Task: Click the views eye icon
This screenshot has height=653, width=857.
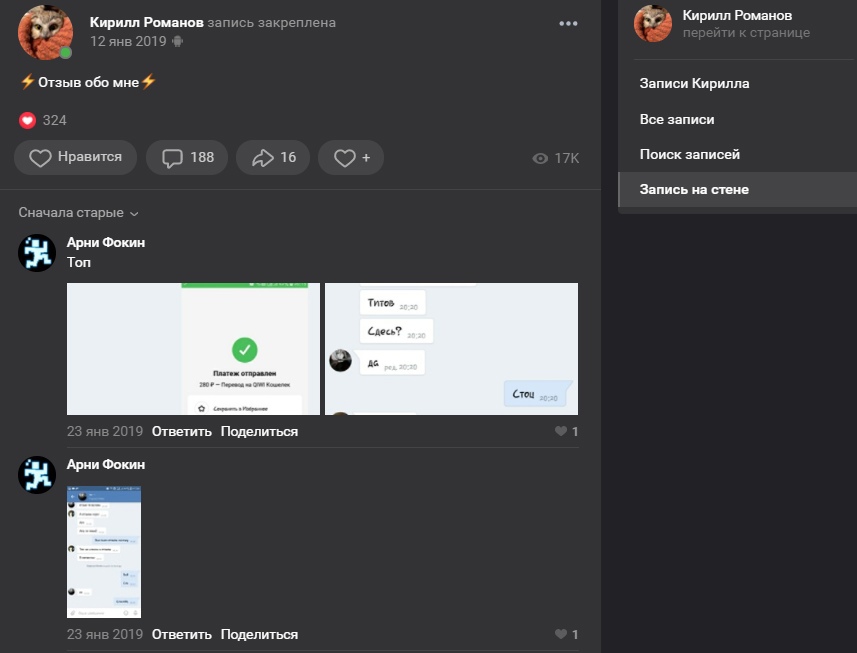Action: (x=541, y=158)
